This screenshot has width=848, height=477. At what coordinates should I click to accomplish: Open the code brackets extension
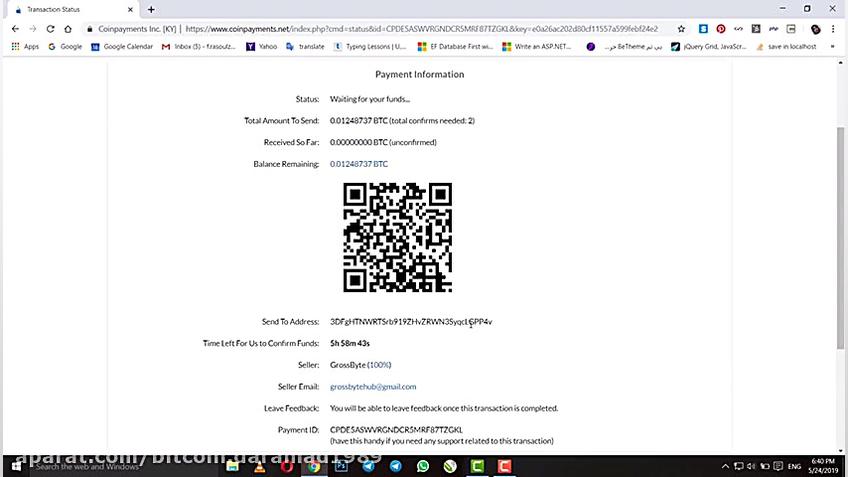tap(738, 29)
